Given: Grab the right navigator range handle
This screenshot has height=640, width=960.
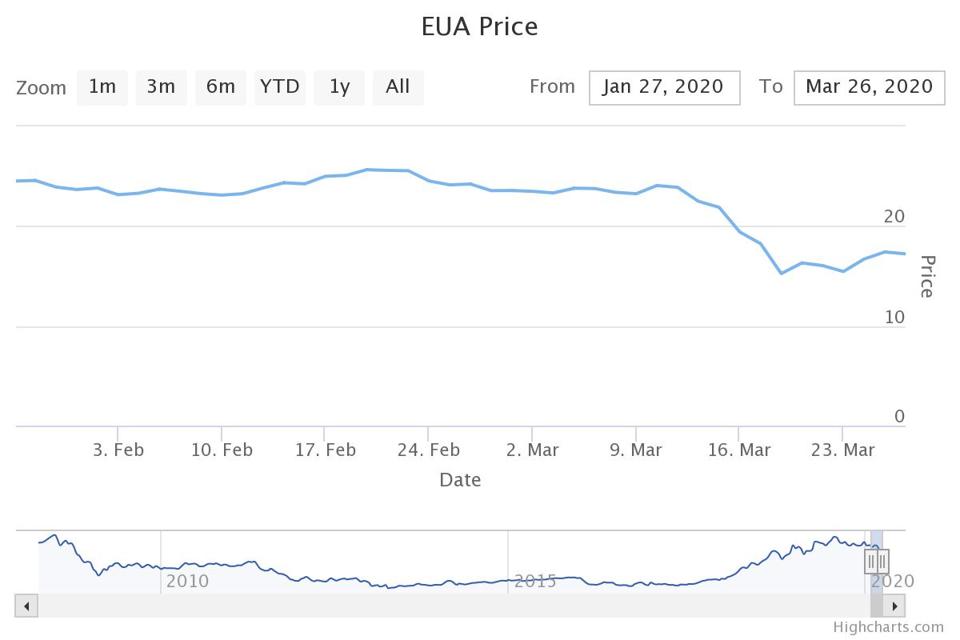Looking at the screenshot, I should 882,561.
